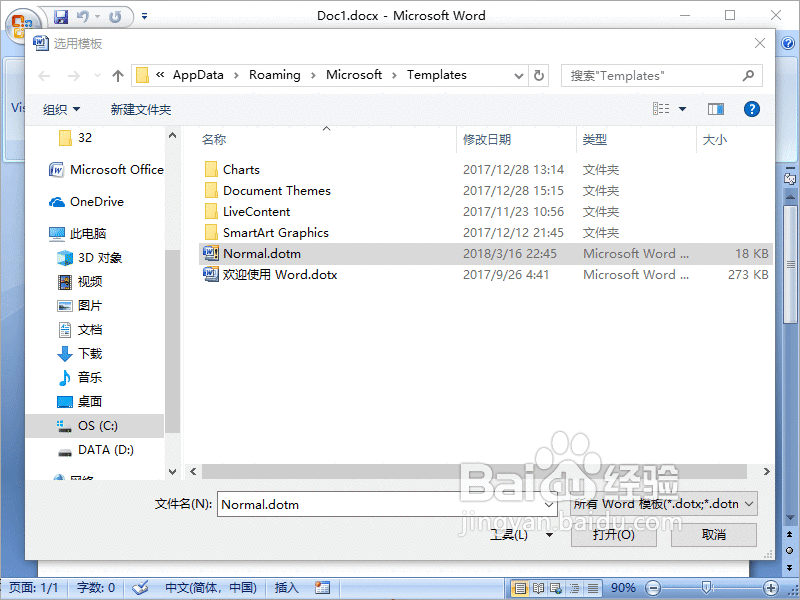
Task: Click Roaming in the address path
Action: click(274, 75)
